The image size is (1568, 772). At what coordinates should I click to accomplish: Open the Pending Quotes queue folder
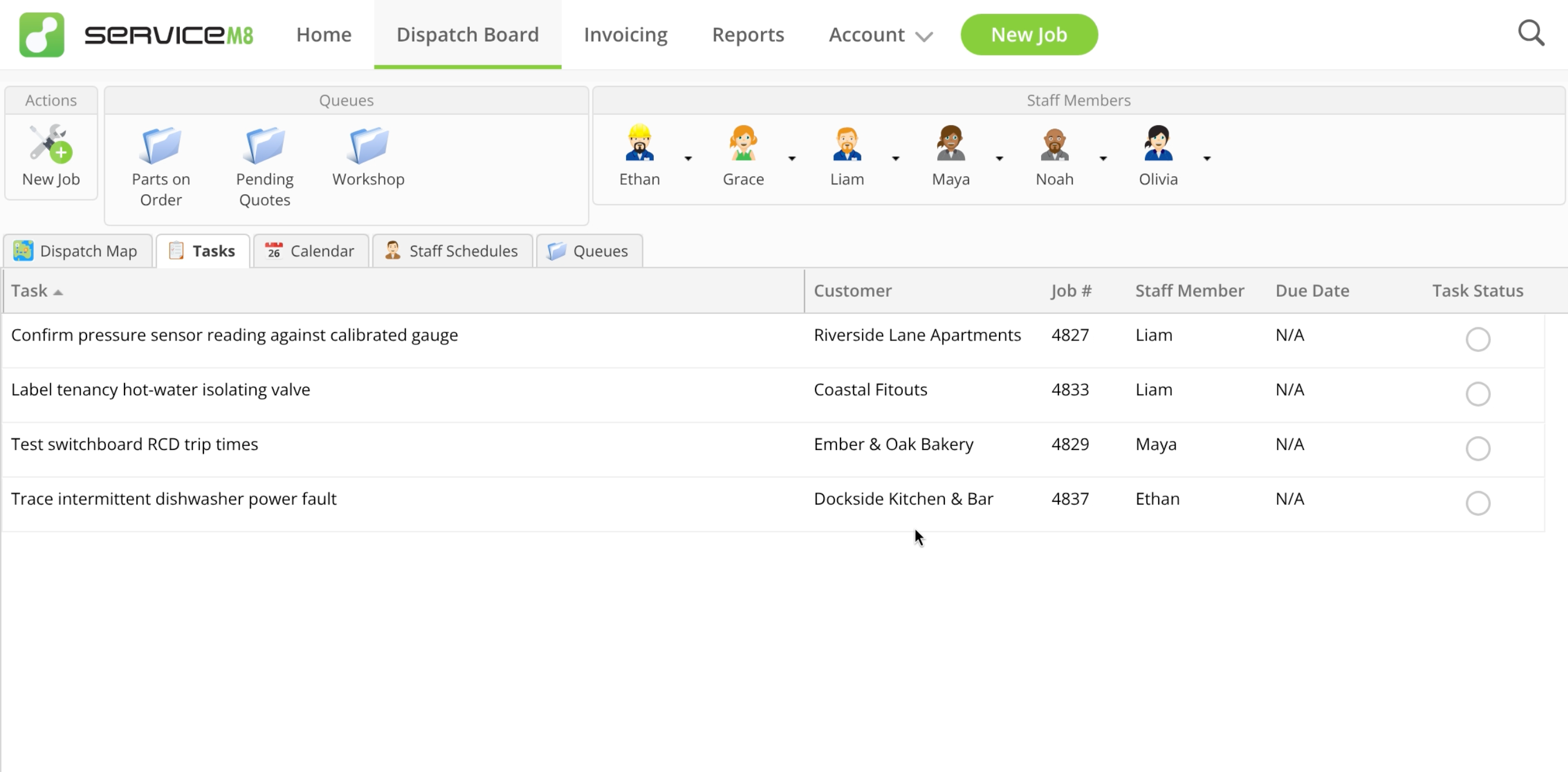[264, 145]
